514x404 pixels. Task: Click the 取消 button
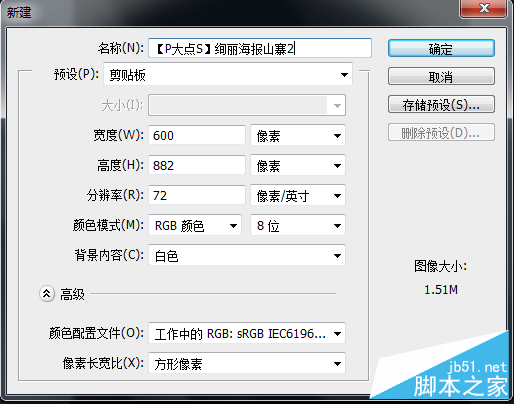pos(441,77)
